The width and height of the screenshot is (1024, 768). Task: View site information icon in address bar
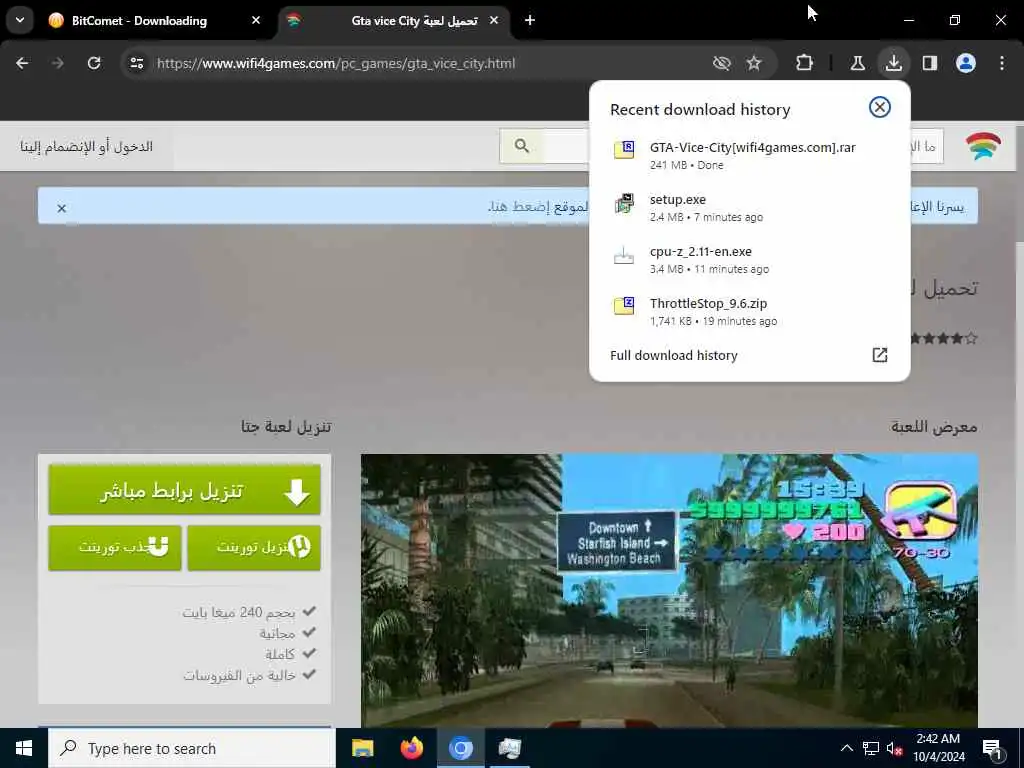(136, 63)
